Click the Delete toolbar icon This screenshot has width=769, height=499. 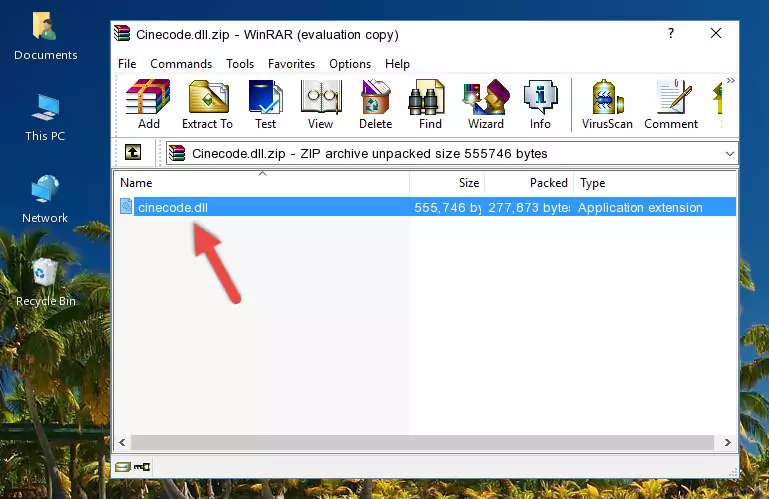coord(376,104)
